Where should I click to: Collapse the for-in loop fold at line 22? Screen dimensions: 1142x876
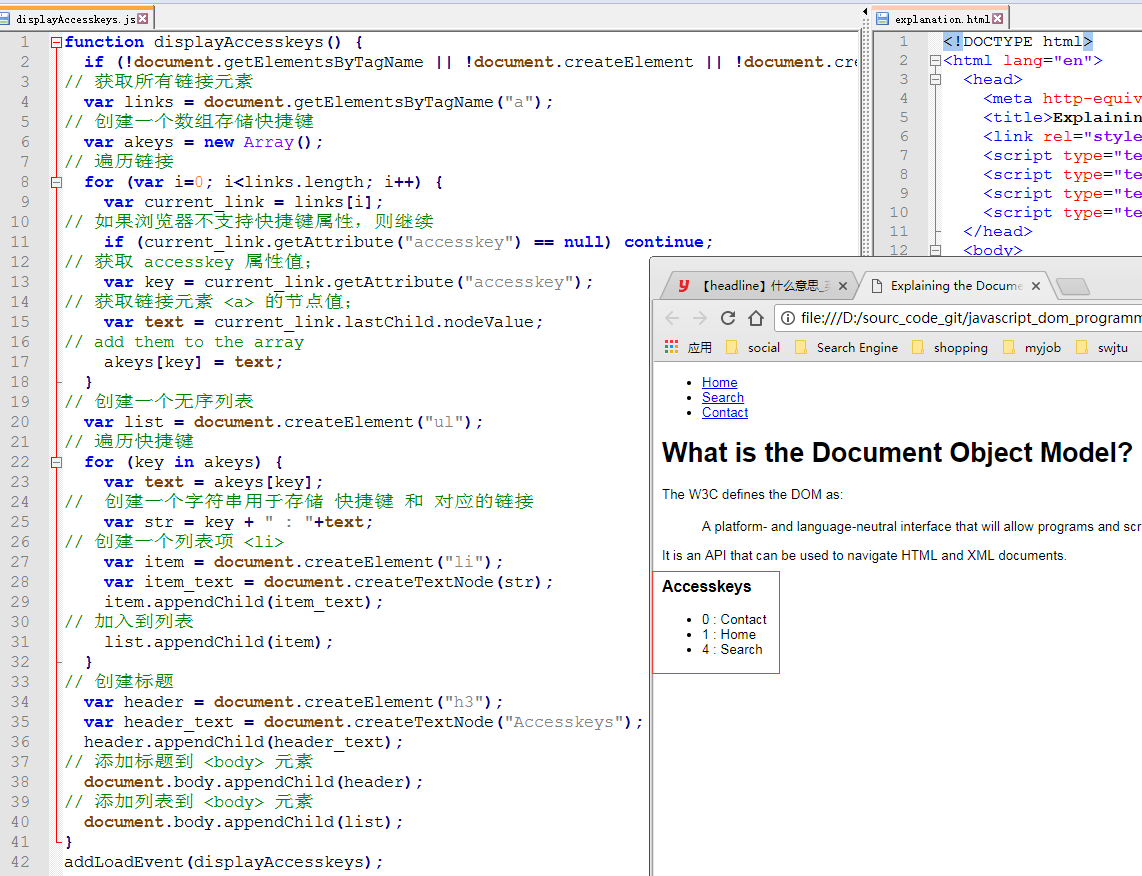tap(56, 462)
